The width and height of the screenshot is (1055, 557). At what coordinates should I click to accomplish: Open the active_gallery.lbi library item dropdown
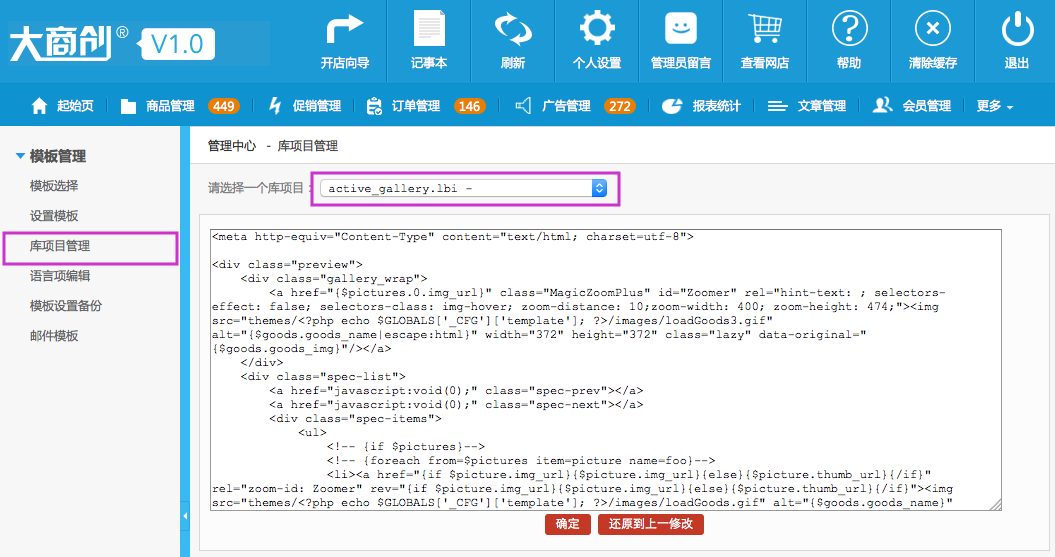(x=464, y=188)
